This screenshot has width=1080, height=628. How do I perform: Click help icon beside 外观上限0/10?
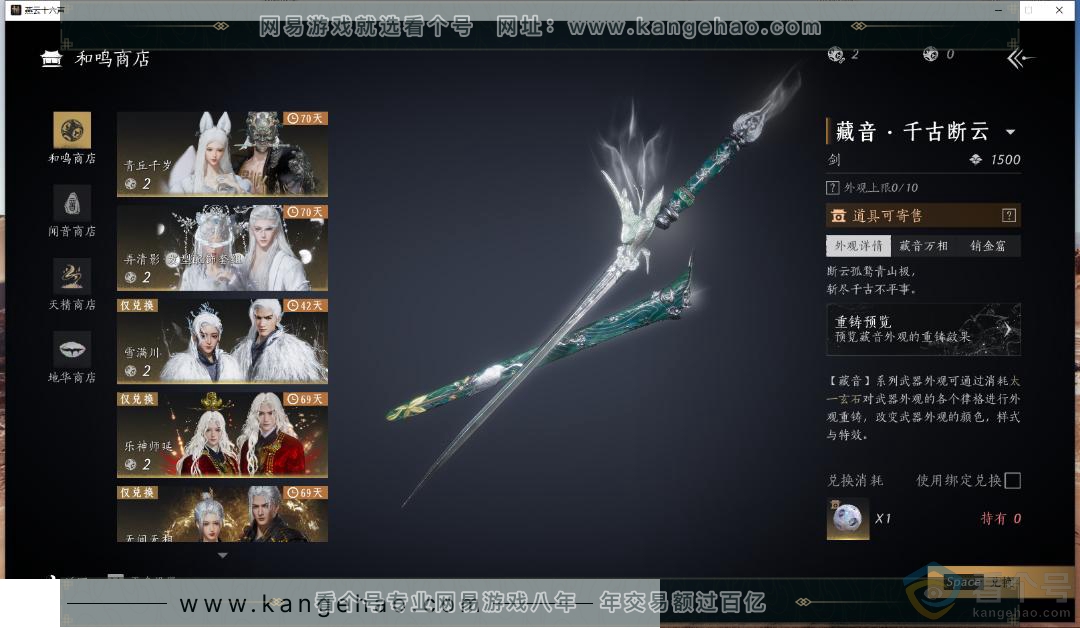tap(833, 187)
